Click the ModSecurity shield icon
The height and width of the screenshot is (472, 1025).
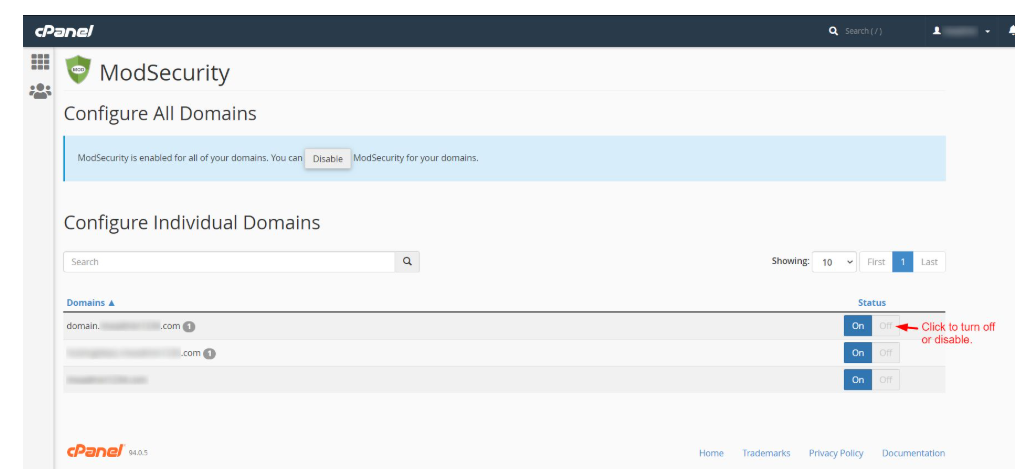pyautogui.click(x=78, y=72)
